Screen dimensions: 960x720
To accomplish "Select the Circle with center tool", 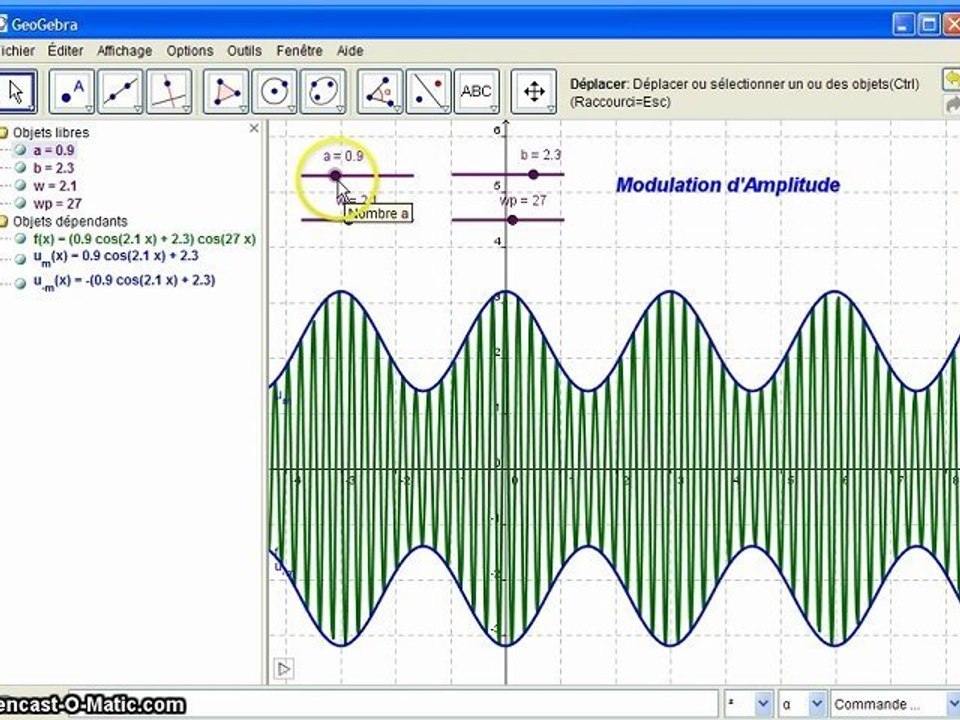I will [274, 92].
